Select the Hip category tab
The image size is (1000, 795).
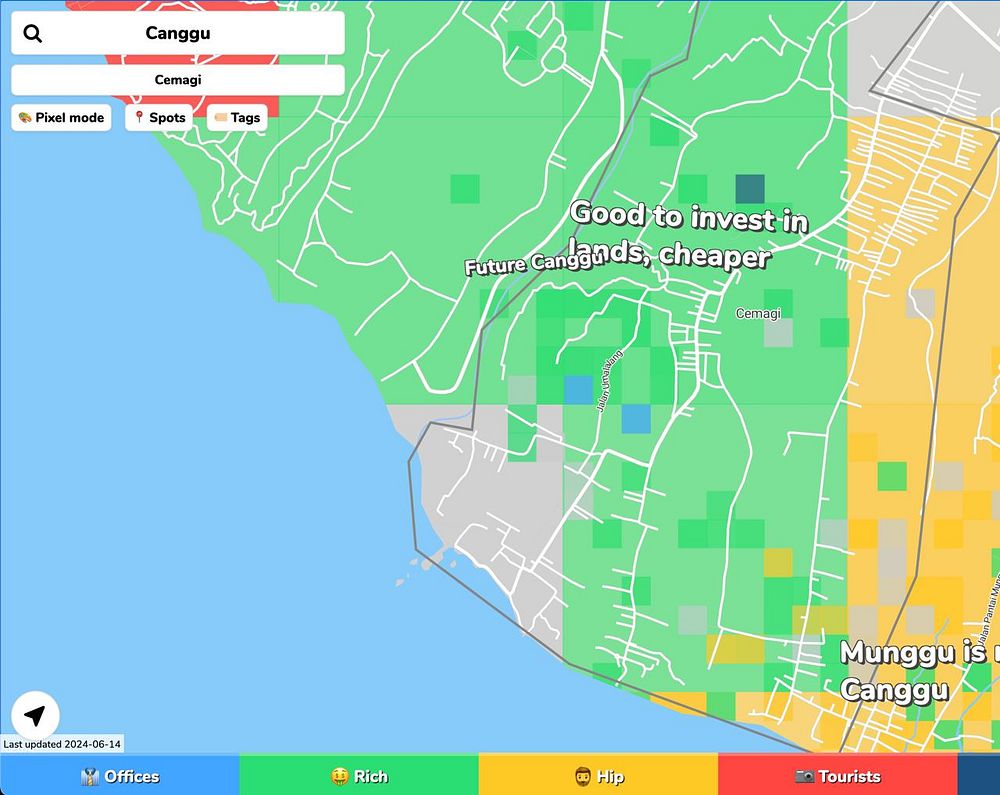(598, 775)
